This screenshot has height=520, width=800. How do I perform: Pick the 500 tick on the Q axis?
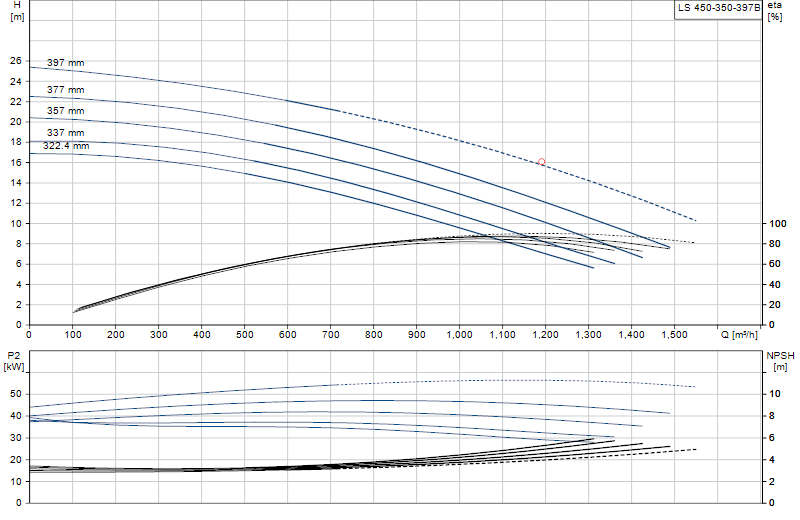(244, 335)
